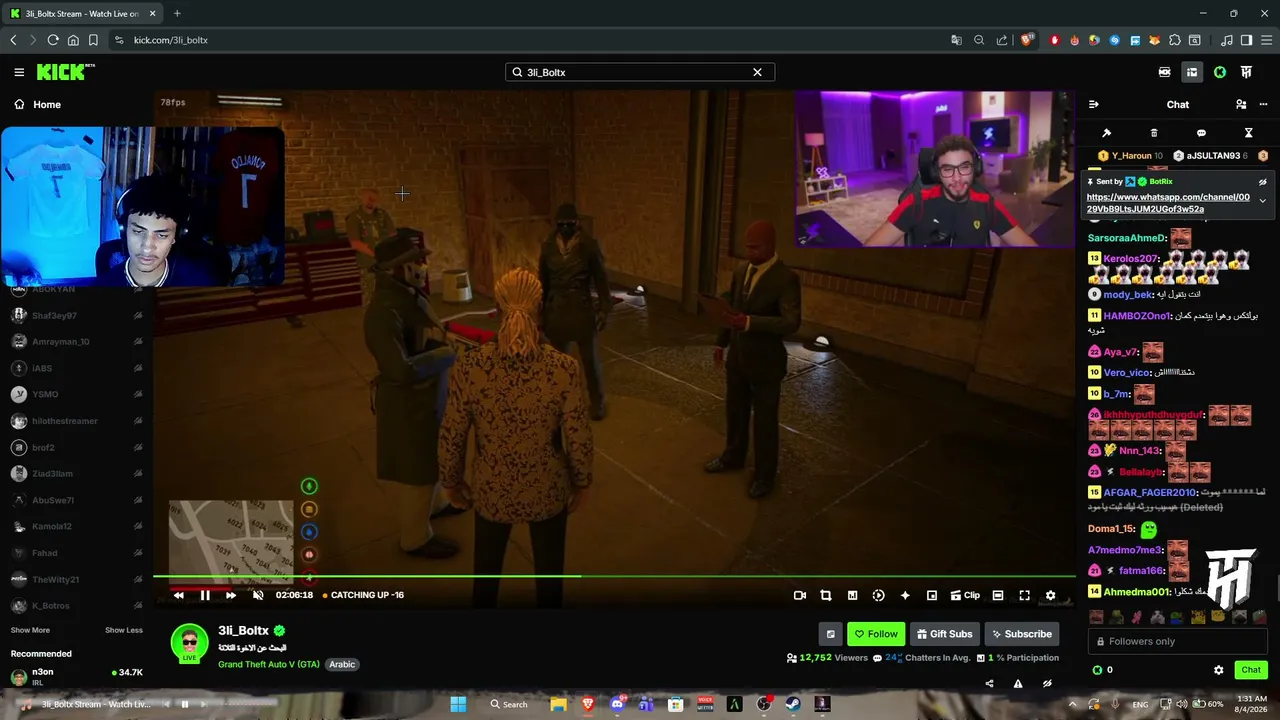The image size is (1280, 720).
Task: Fast-forward the stream playback
Action: click(231, 595)
